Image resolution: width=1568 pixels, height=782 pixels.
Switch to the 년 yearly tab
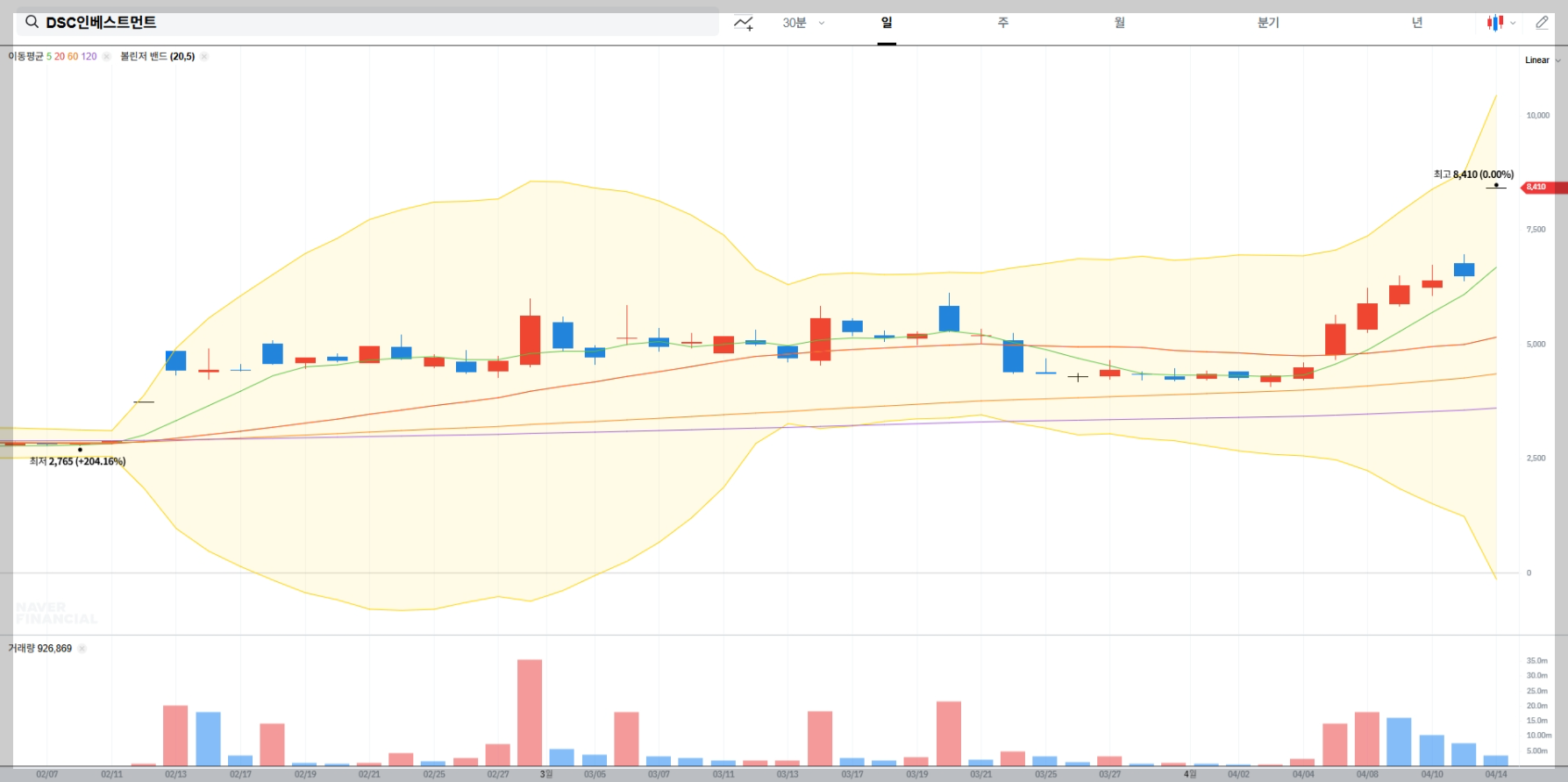(1417, 23)
